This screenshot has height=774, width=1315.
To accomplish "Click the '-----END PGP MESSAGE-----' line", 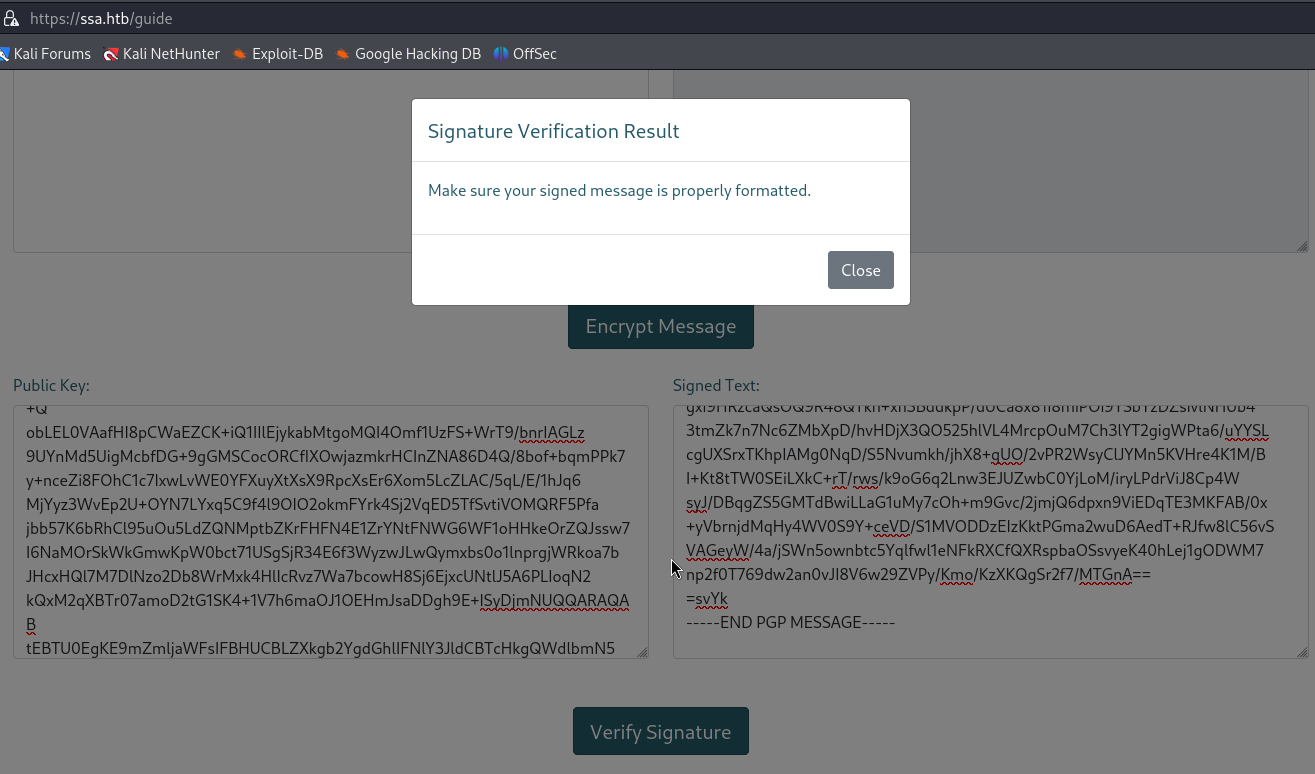I will point(790,623).
